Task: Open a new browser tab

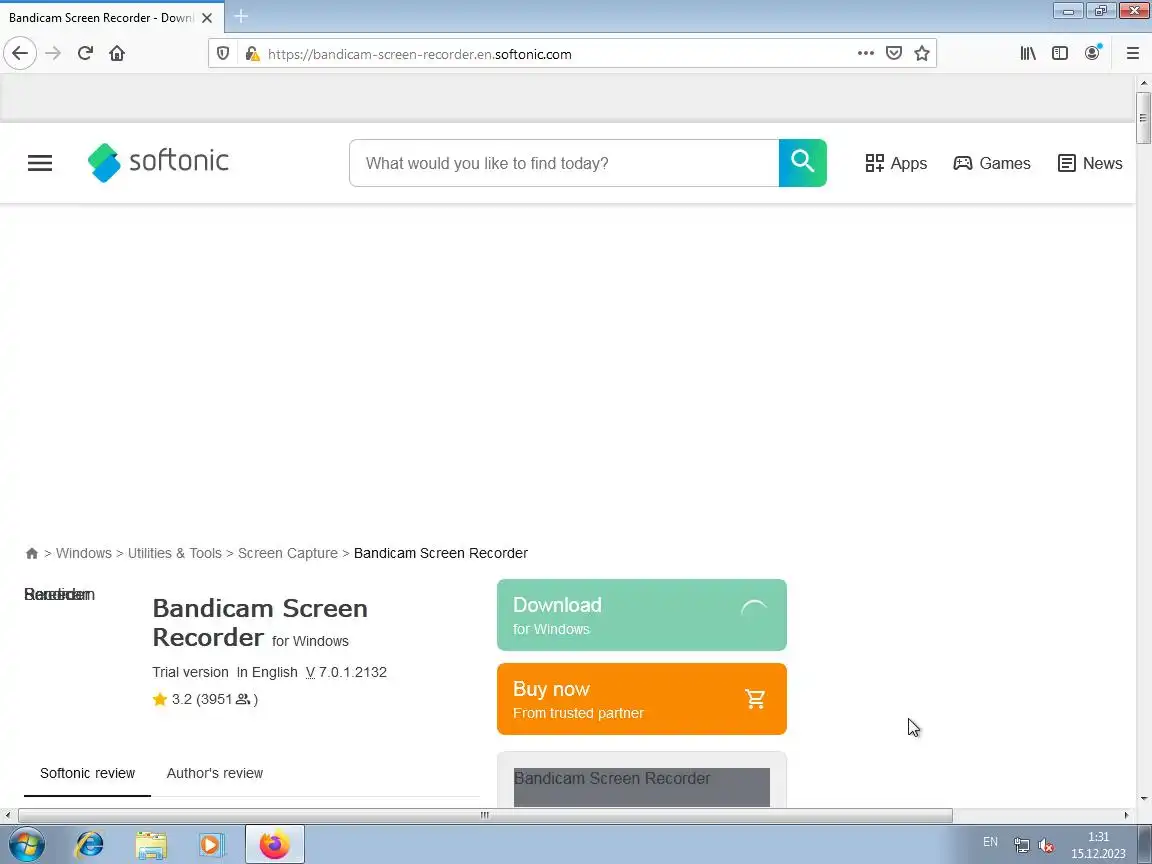Action: click(241, 16)
